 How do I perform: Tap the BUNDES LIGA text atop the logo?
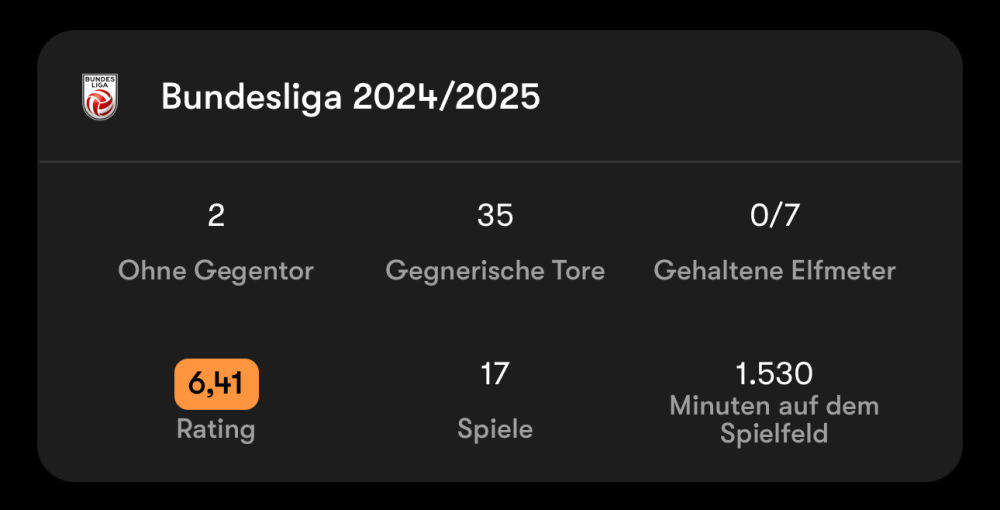(x=100, y=82)
